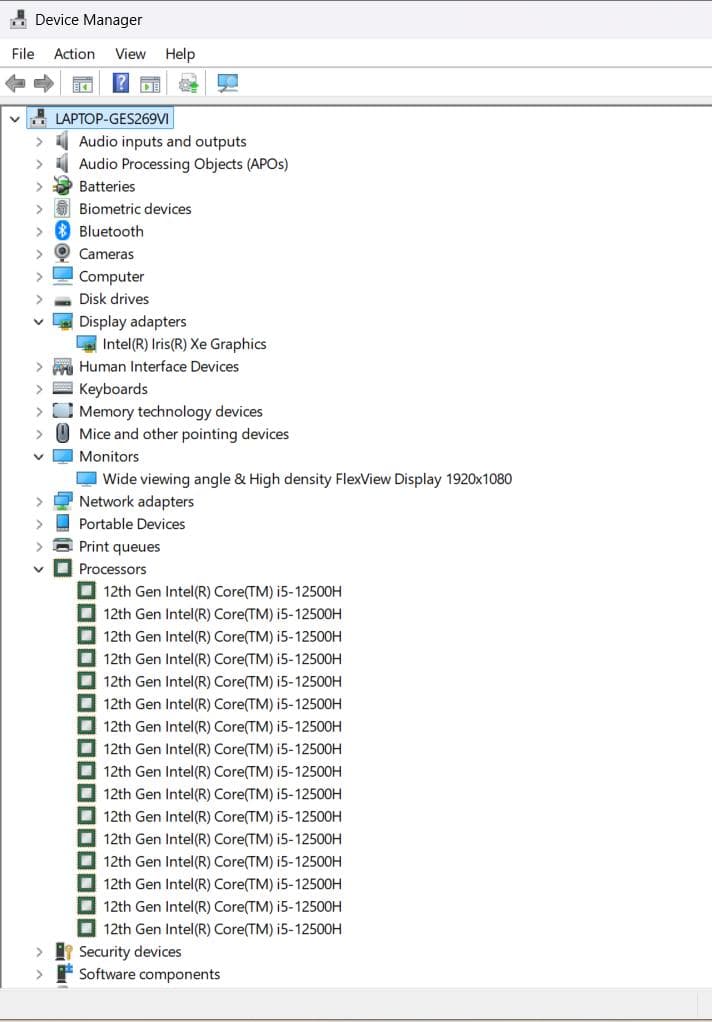
Task: Collapse the LAPTOP-GES269VI root node
Action: point(14,119)
